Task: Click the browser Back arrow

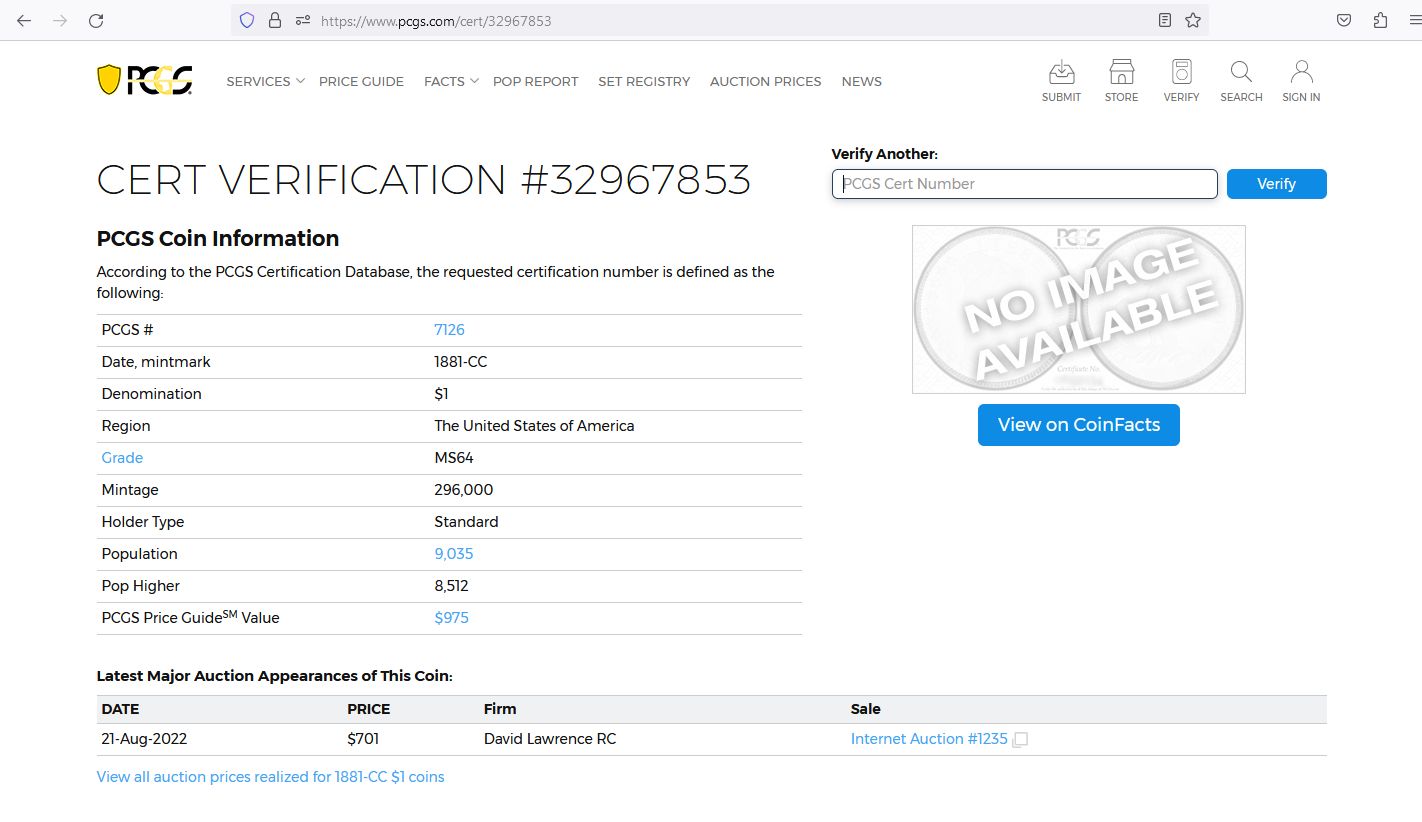Action: [x=24, y=20]
